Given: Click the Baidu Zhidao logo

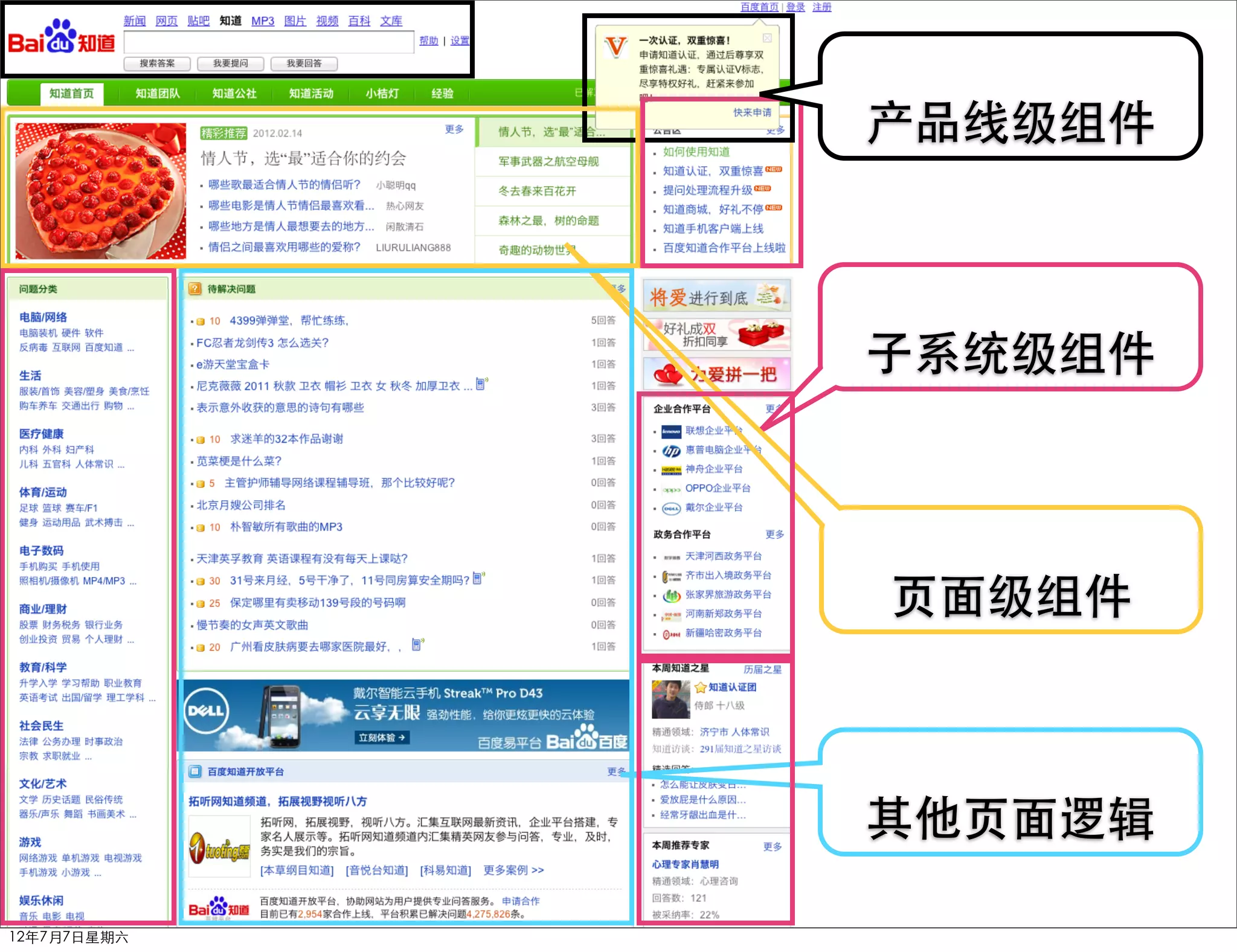Looking at the screenshot, I should tap(62, 37).
